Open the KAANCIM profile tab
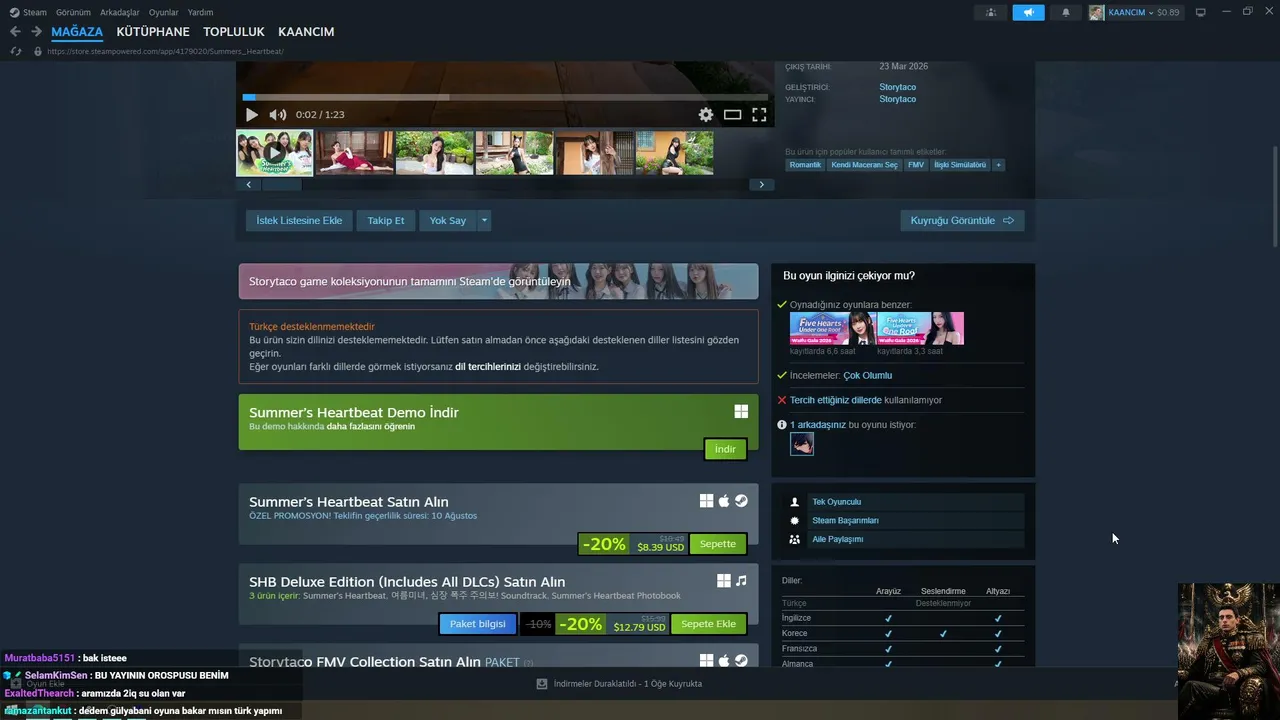The height and width of the screenshot is (720, 1280). tap(306, 32)
